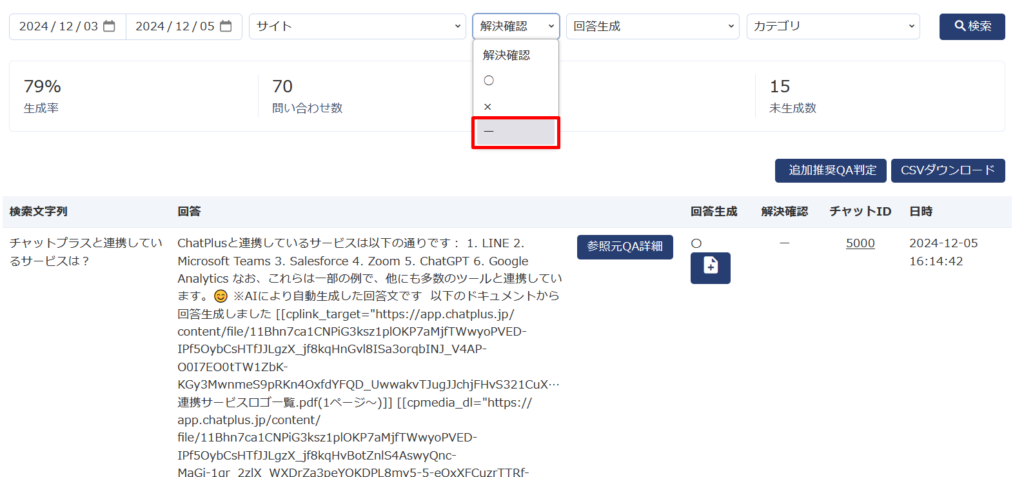Viewport: 1024px width, 477px height.
Task: Click the 検索文字列 column header
Action: coord(38,212)
